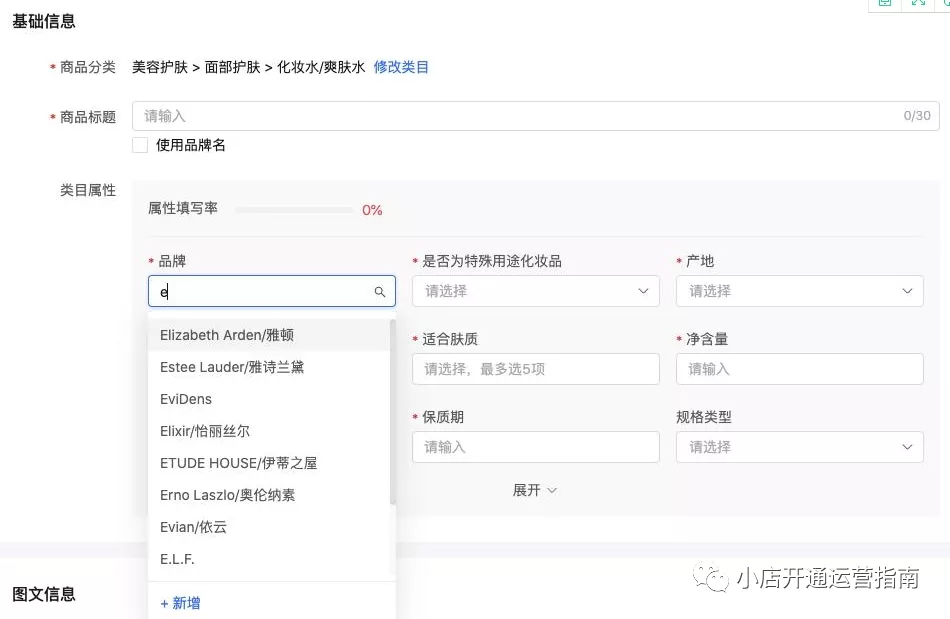Pick ETUDE HOUSE/伊蒂之屋 brand

(269, 463)
